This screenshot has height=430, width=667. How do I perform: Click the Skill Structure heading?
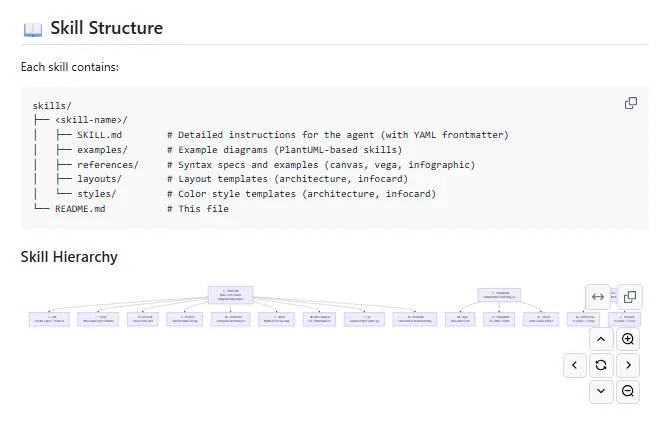tap(106, 28)
